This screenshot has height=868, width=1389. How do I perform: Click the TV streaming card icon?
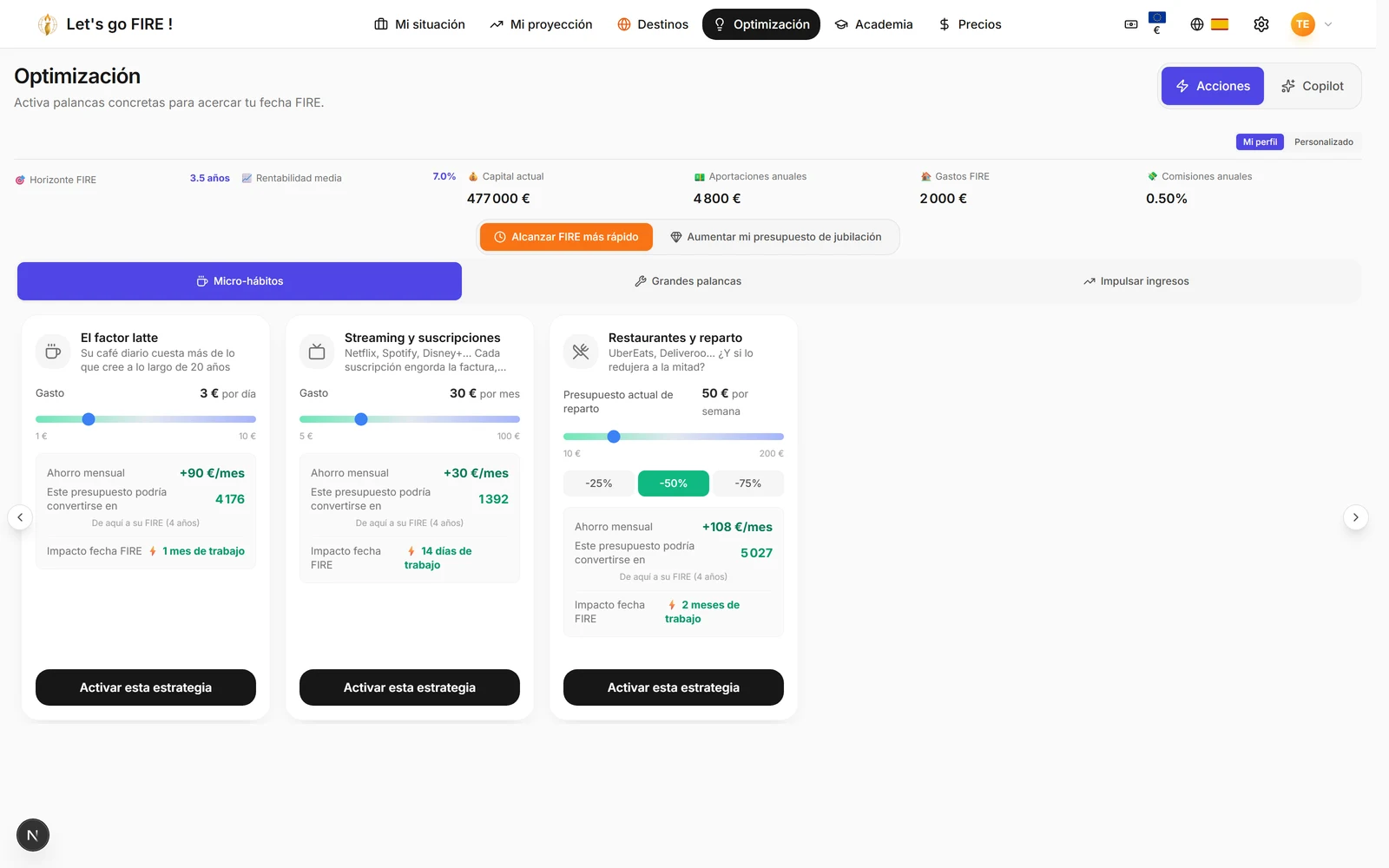[x=317, y=352]
